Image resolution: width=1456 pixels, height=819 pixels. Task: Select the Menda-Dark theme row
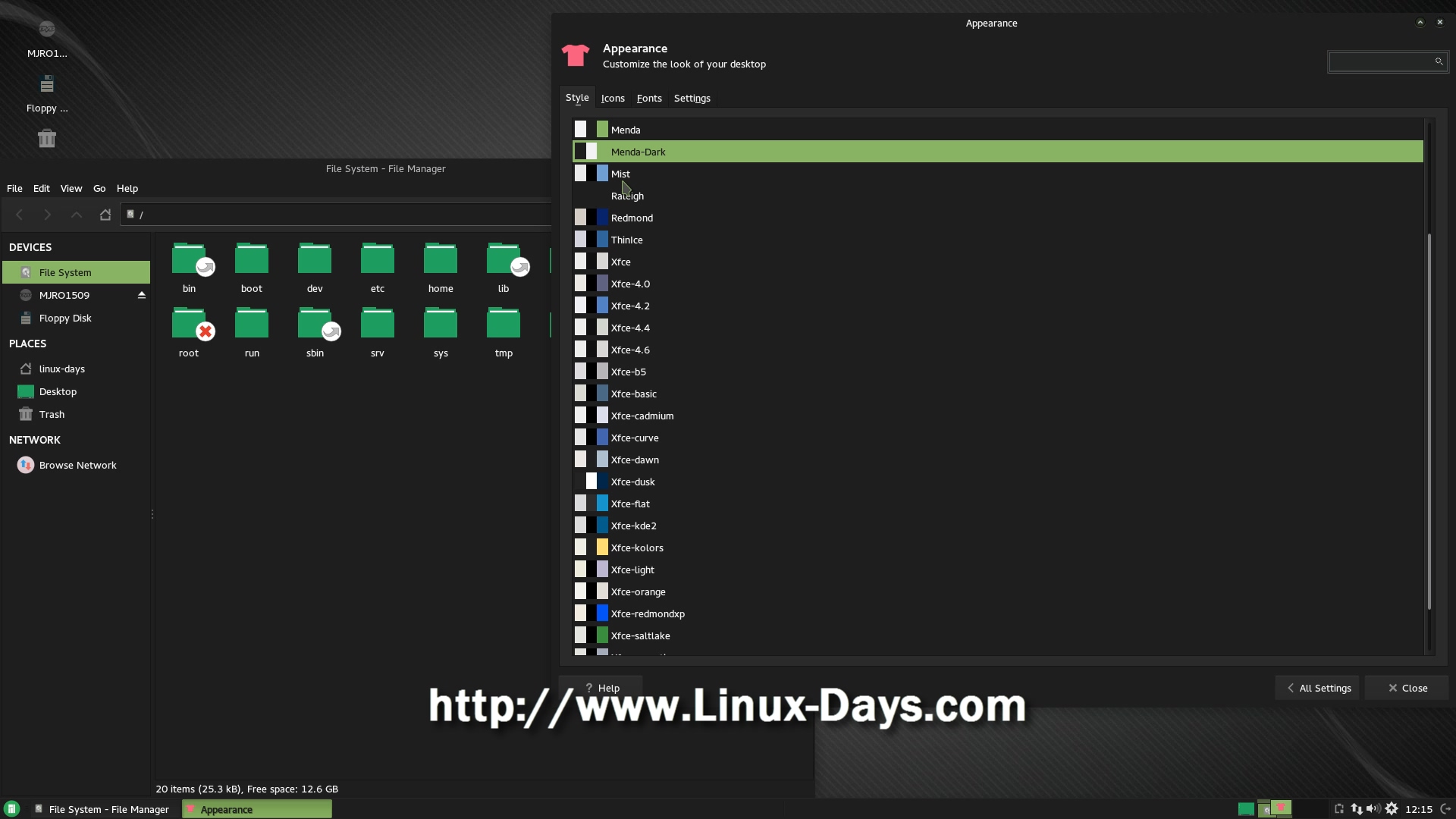(x=998, y=152)
